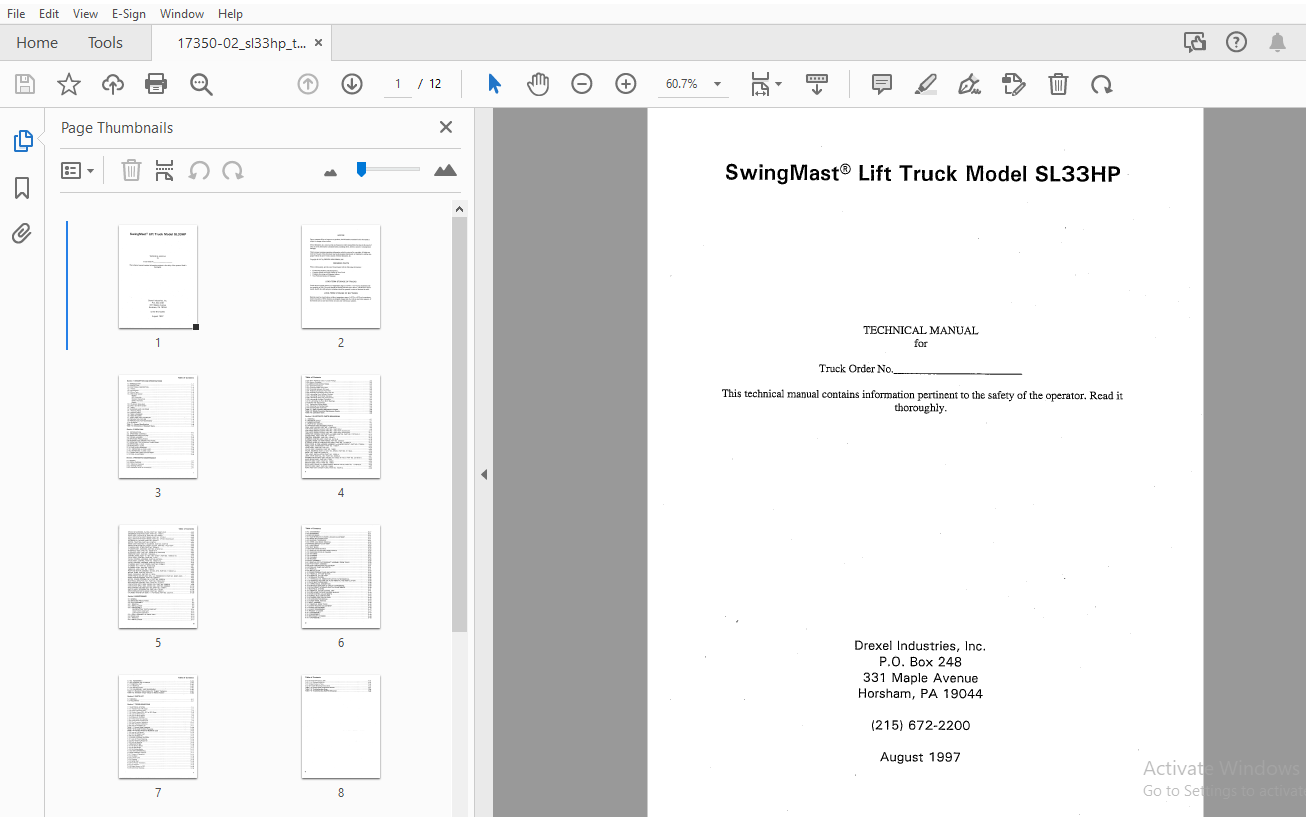Rotate thumbnail counterclockwise
Image resolution: width=1306 pixels, height=817 pixels.
pos(199,170)
